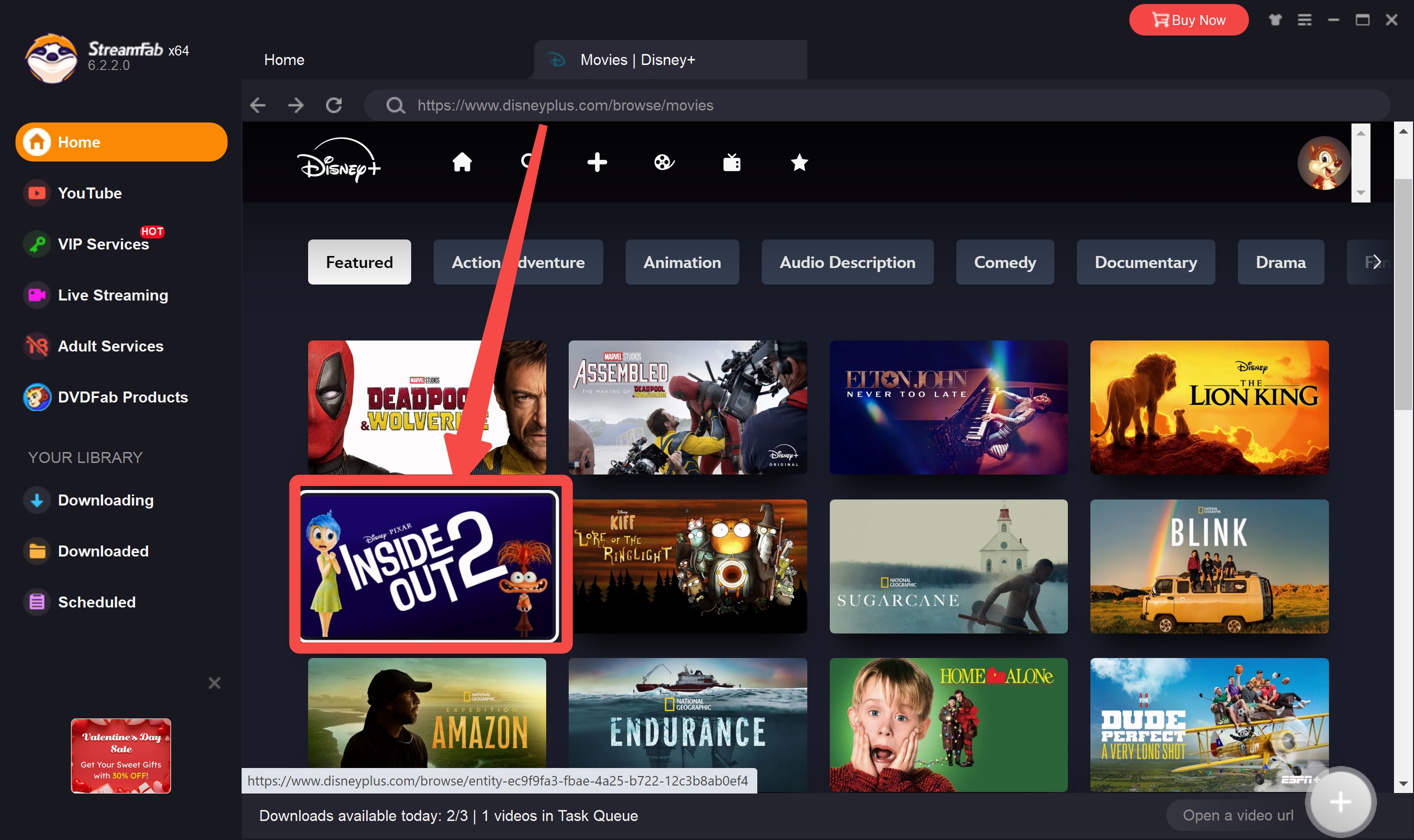Viewport: 1414px width, 840px height.
Task: Open Assembled making of Deadpool
Action: (688, 407)
